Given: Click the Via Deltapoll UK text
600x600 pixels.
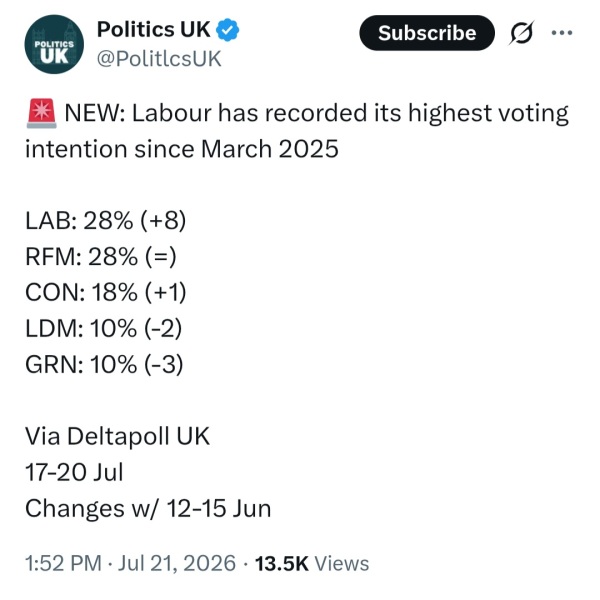Looking at the screenshot, I should (117, 436).
